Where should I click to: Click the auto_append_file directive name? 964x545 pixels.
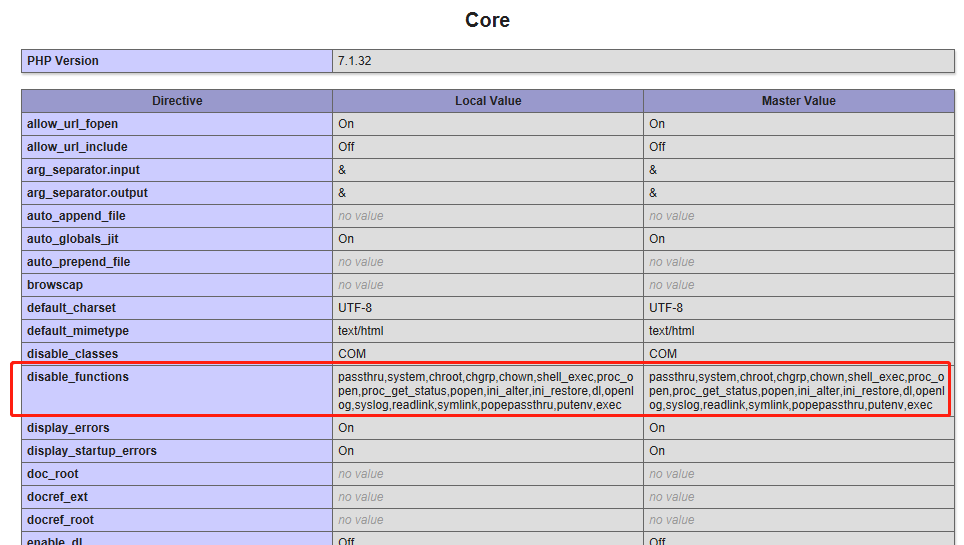[x=76, y=216]
